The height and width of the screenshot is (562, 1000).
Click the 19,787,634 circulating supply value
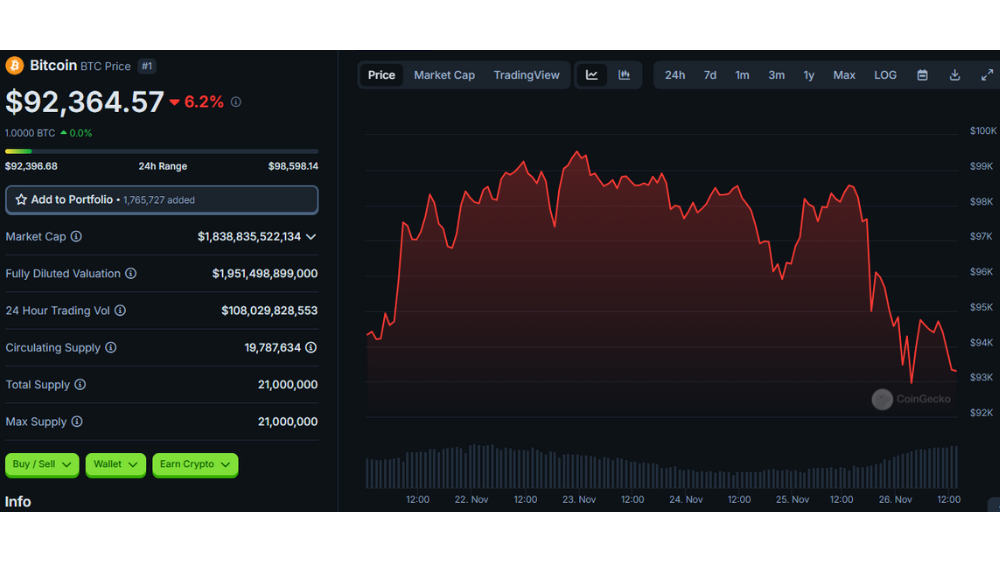pos(272,348)
